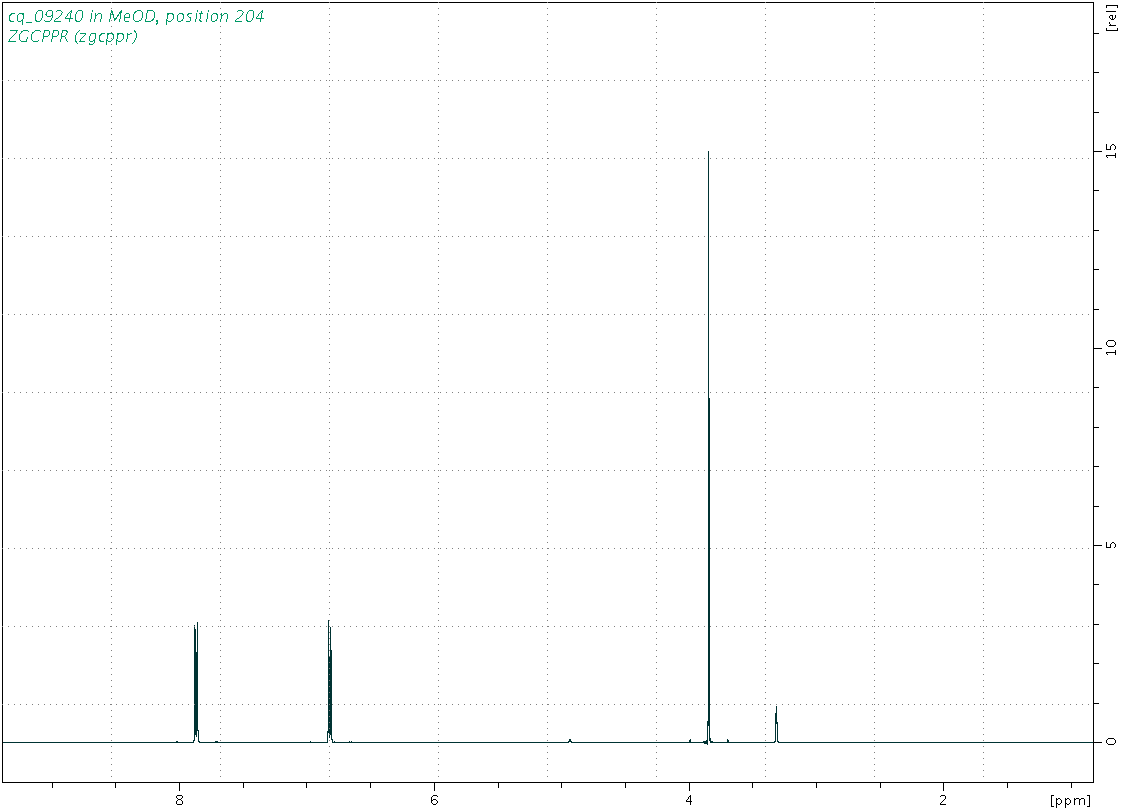Click the tallest peak near 3.85 ppm

pyautogui.click(x=708, y=447)
